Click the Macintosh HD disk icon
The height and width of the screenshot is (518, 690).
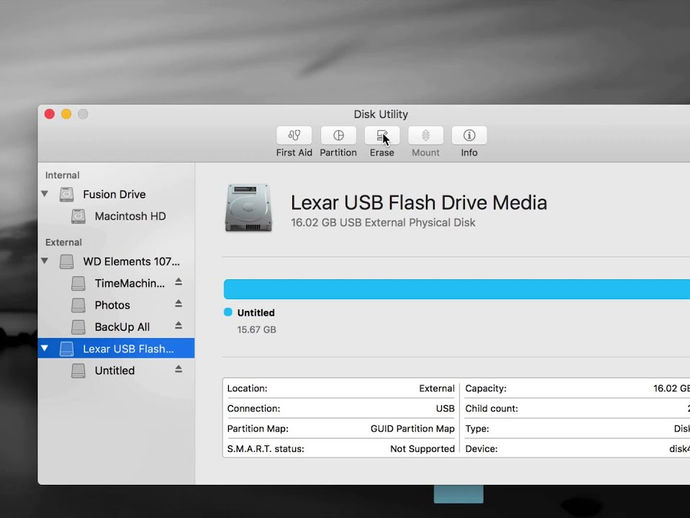(x=78, y=216)
